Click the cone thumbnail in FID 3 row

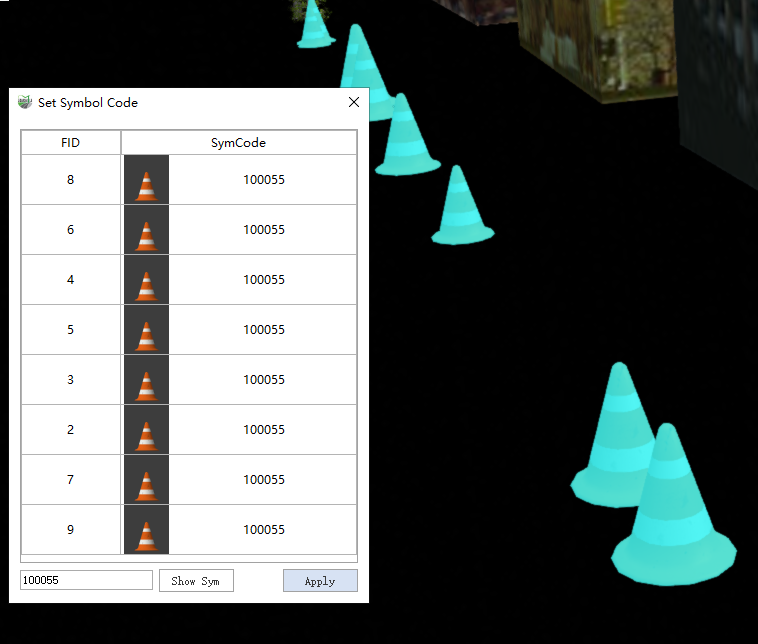click(146, 381)
